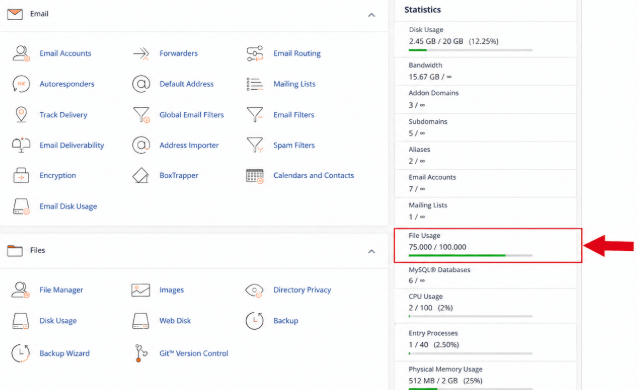This screenshot has width=638, height=390.
Task: Click the Physical Memory Usage label
Action: (446, 369)
